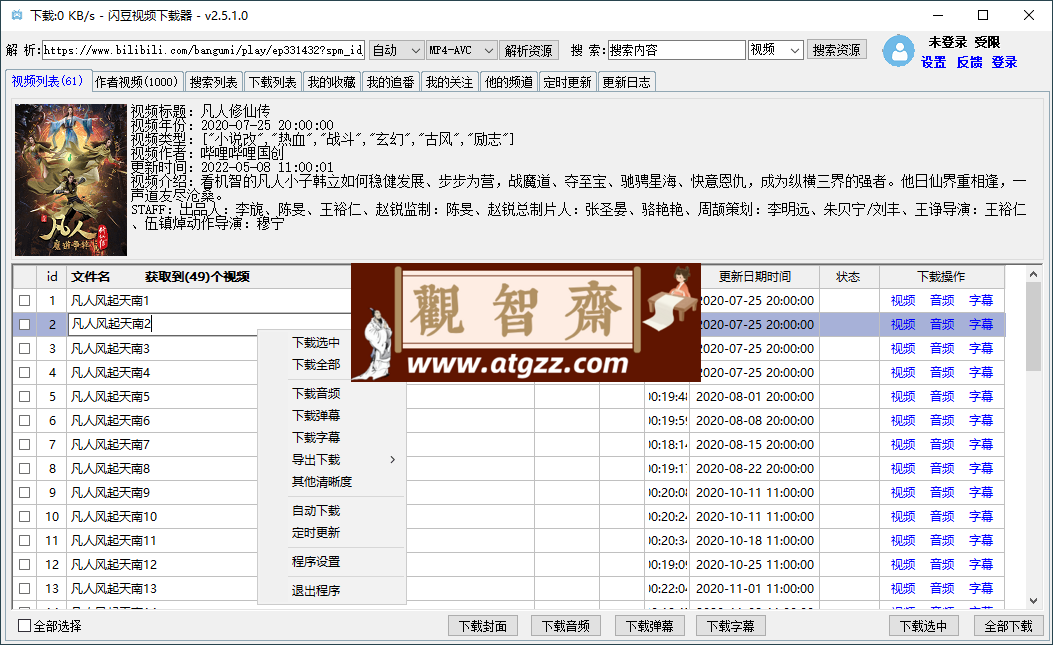Image resolution: width=1053 pixels, height=645 pixels.
Task: Check the checkbox for 凡人风起天南5
Action: pyautogui.click(x=25, y=396)
